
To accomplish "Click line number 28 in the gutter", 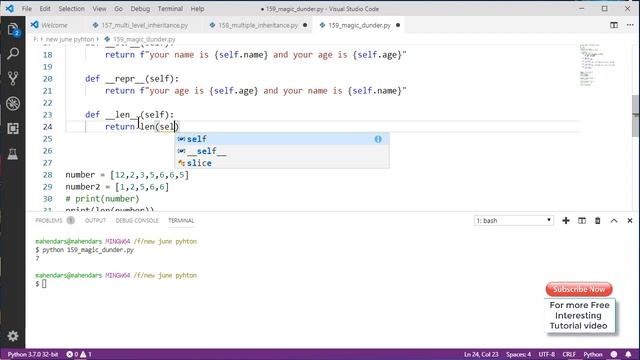I will click(47, 175).
